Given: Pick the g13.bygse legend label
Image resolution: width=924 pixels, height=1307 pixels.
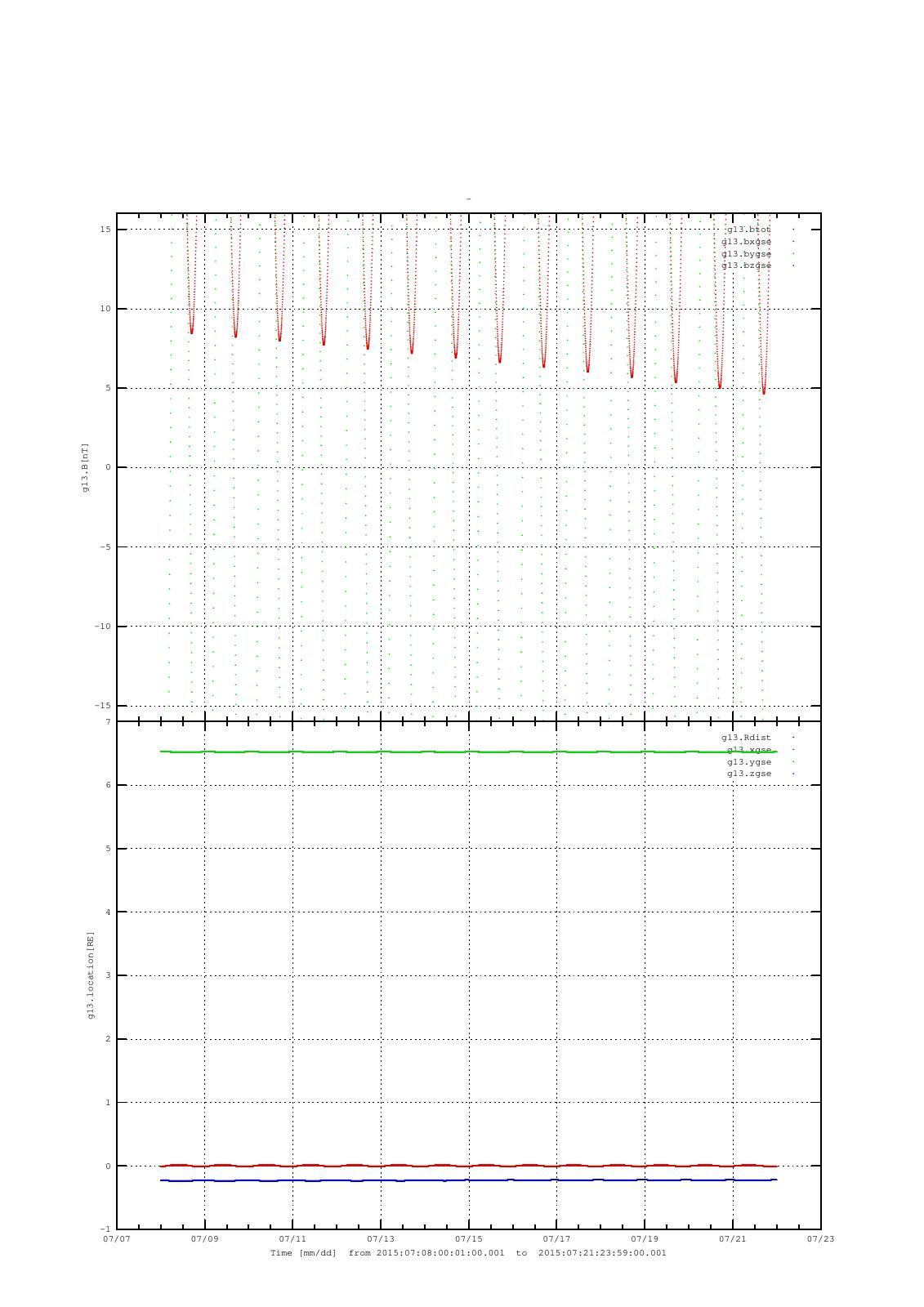Looking at the screenshot, I should [747, 254].
